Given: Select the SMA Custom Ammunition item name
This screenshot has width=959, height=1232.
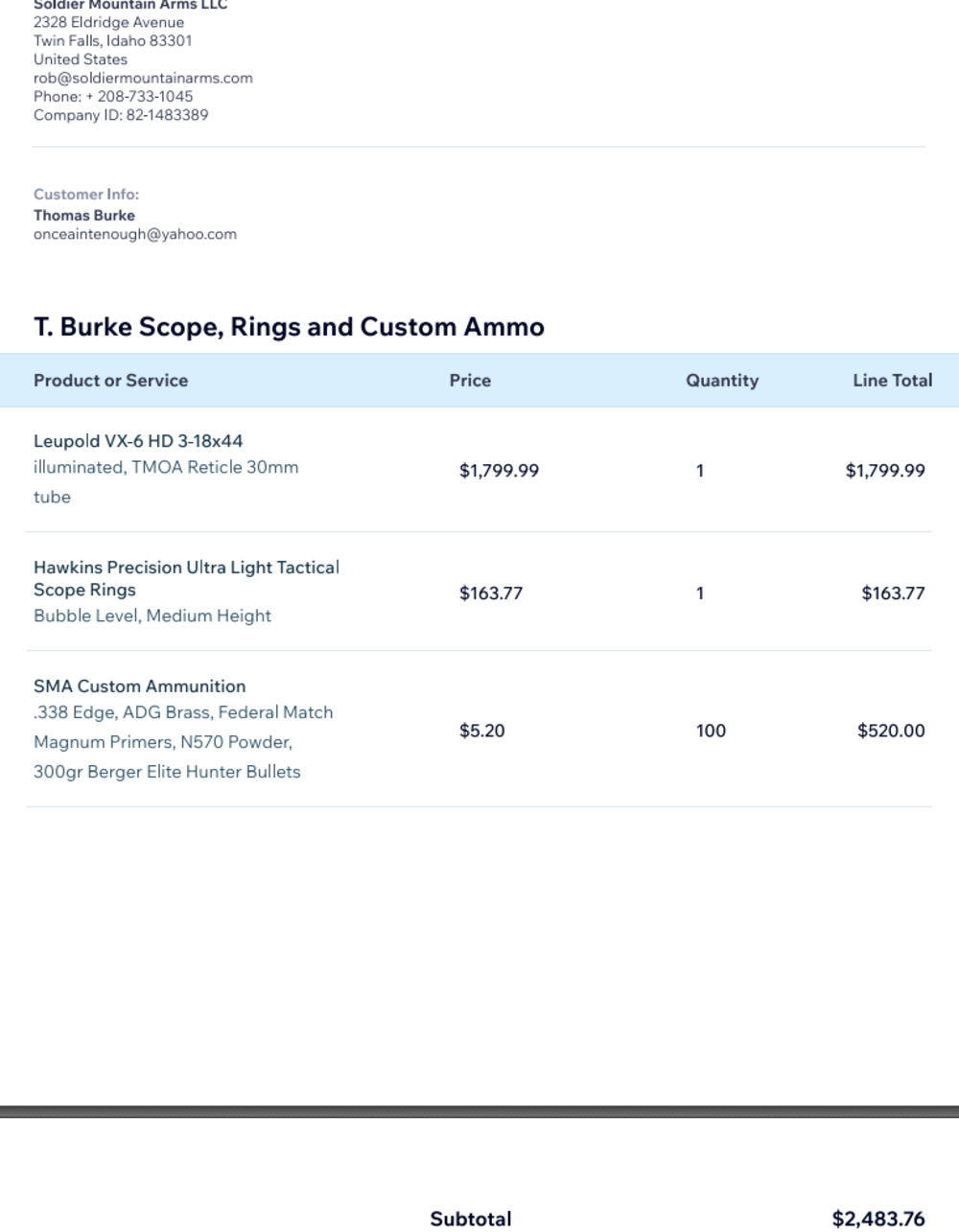Looking at the screenshot, I should (x=139, y=686).
